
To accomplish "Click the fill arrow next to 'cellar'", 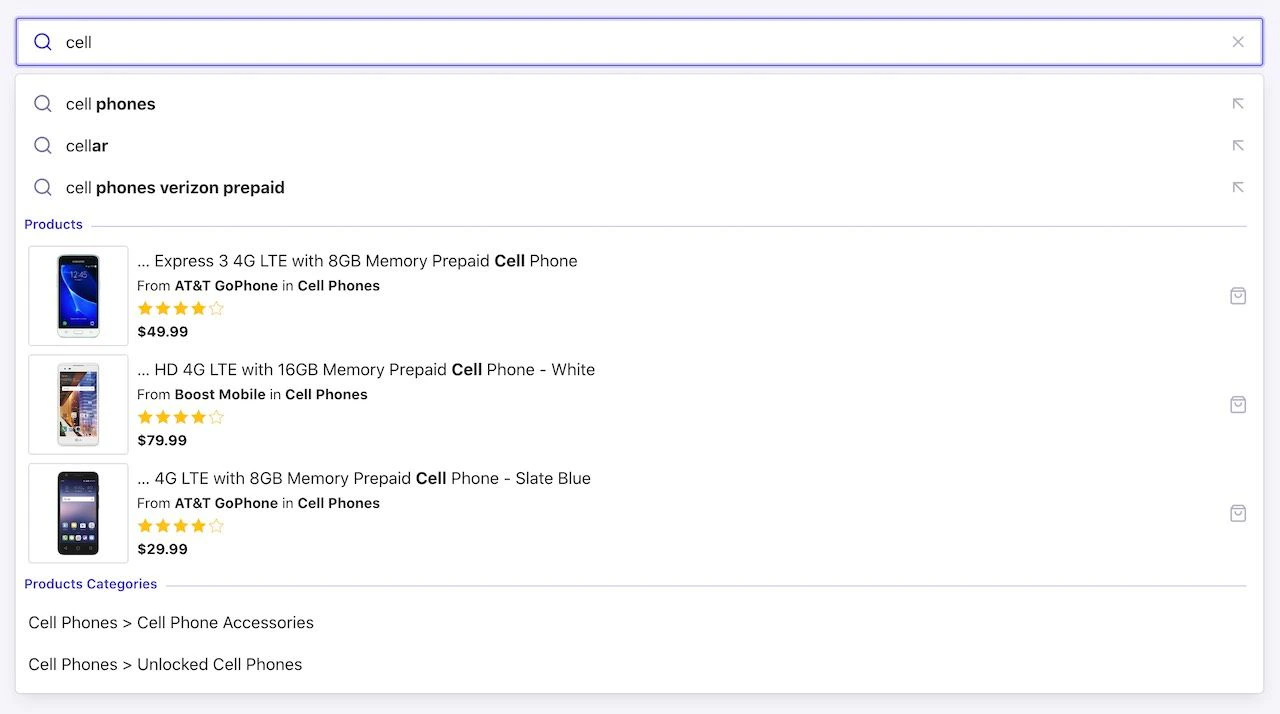I will coord(1238,146).
